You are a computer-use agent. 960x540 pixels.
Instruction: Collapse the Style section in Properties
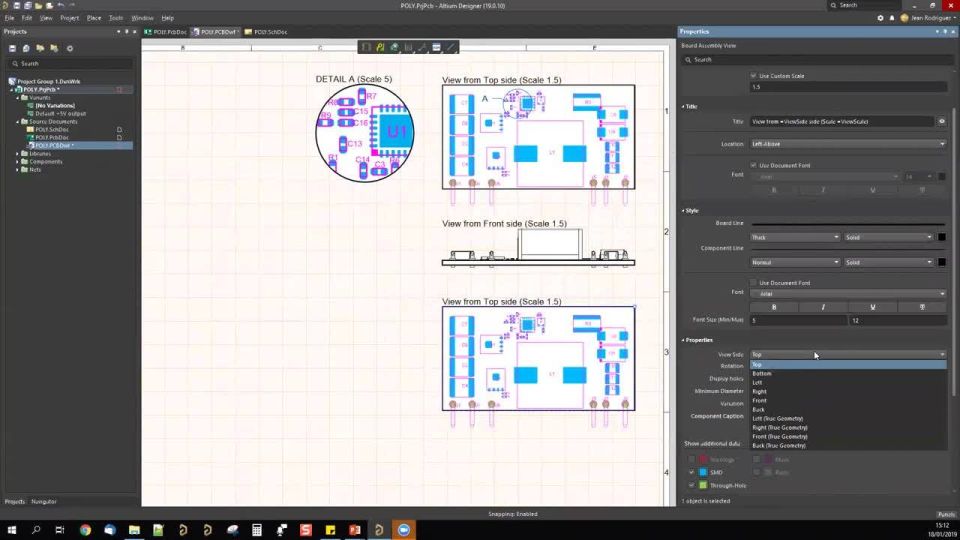click(x=683, y=211)
